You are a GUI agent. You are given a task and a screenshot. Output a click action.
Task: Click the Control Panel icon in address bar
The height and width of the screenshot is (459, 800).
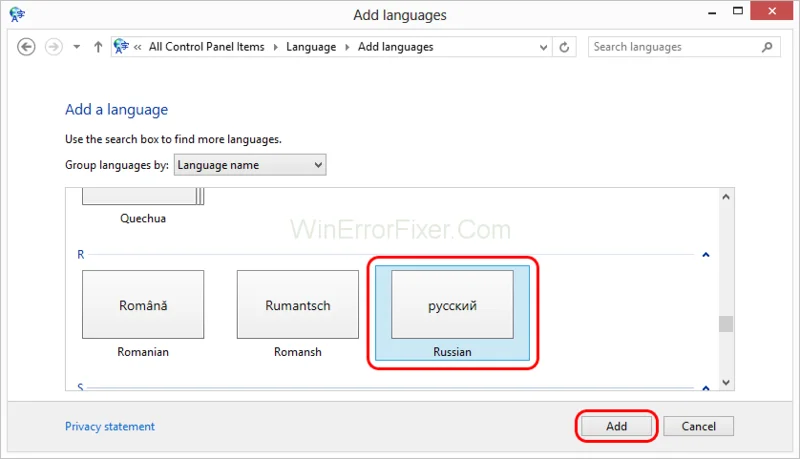122,47
